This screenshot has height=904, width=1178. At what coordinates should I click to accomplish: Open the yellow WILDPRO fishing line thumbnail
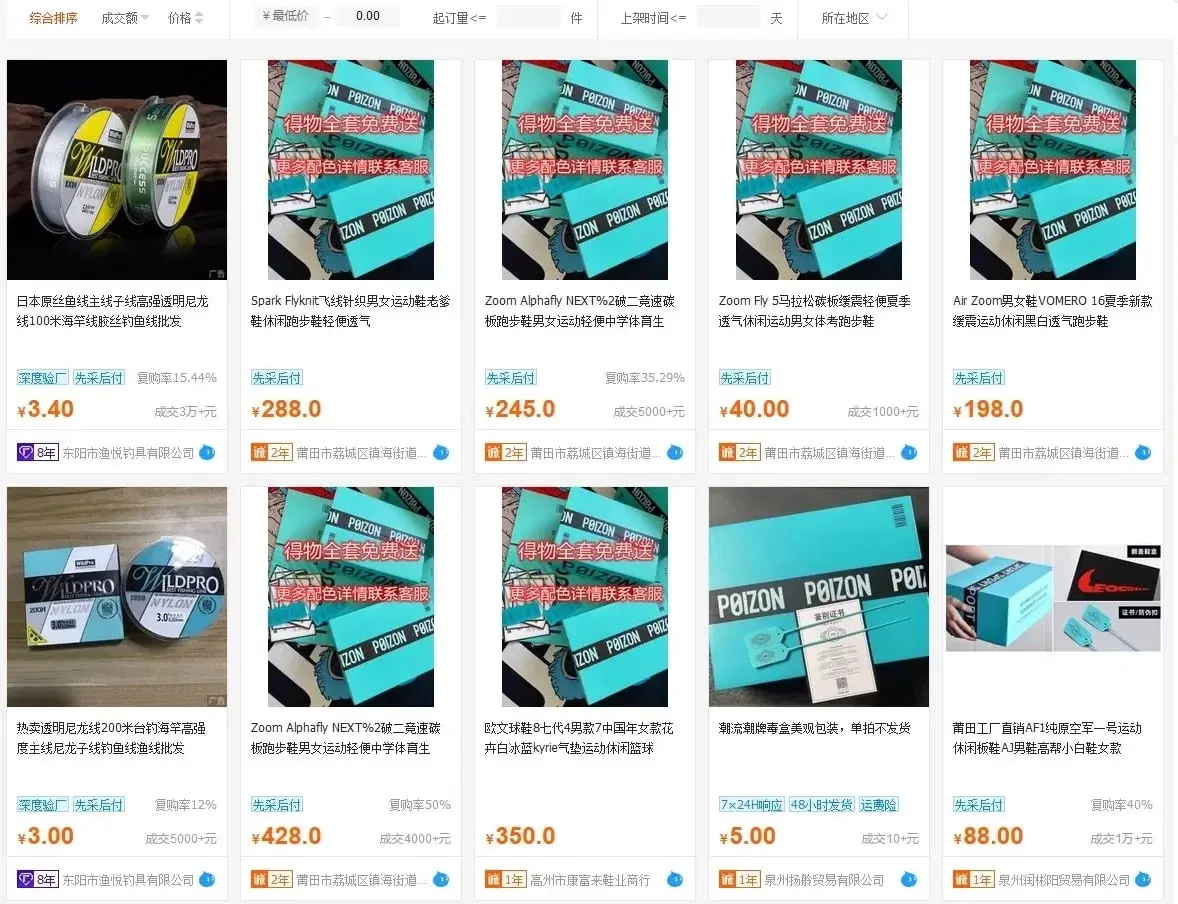(116, 170)
